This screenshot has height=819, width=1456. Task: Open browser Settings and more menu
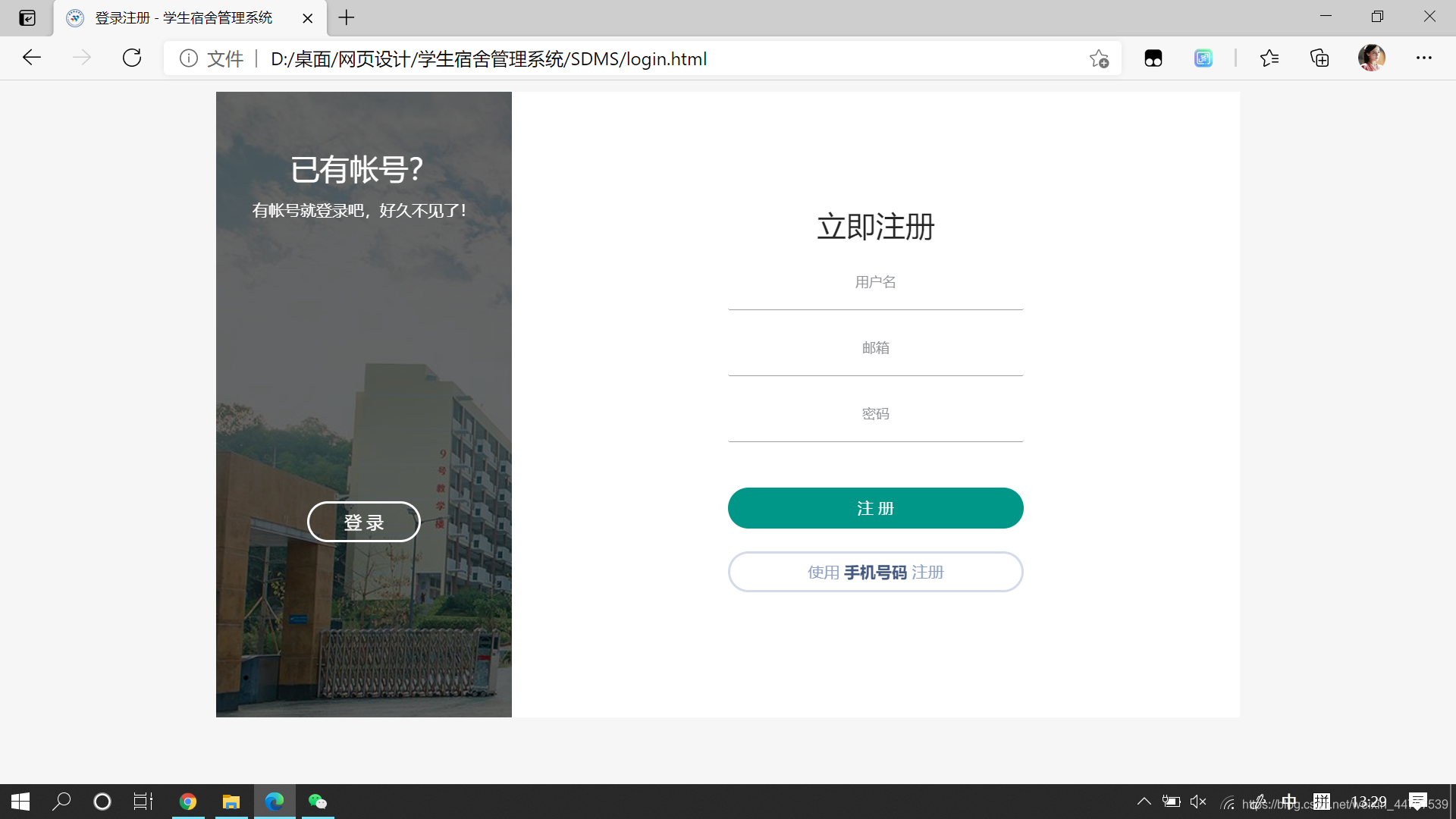(1424, 58)
